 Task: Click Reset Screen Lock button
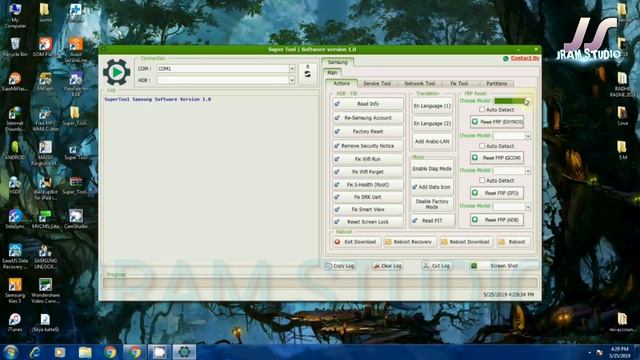pos(368,222)
